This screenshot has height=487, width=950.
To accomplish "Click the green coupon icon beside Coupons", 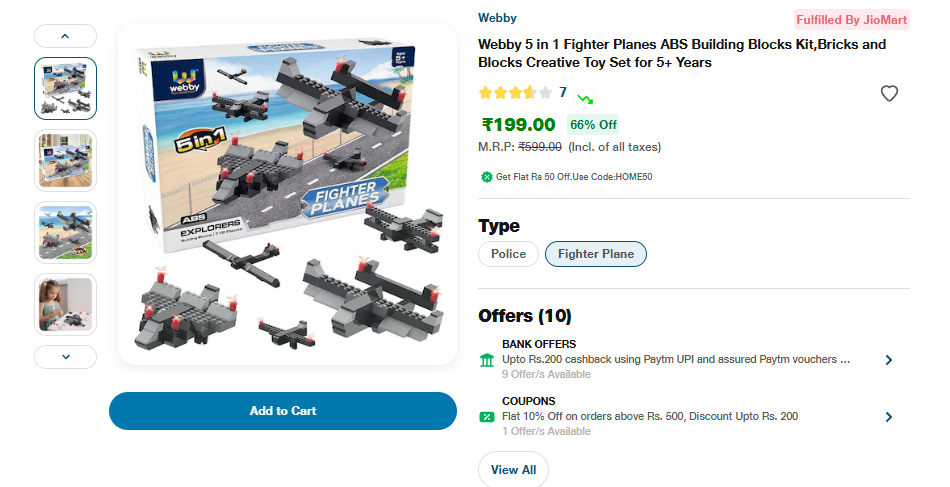I will [487, 417].
